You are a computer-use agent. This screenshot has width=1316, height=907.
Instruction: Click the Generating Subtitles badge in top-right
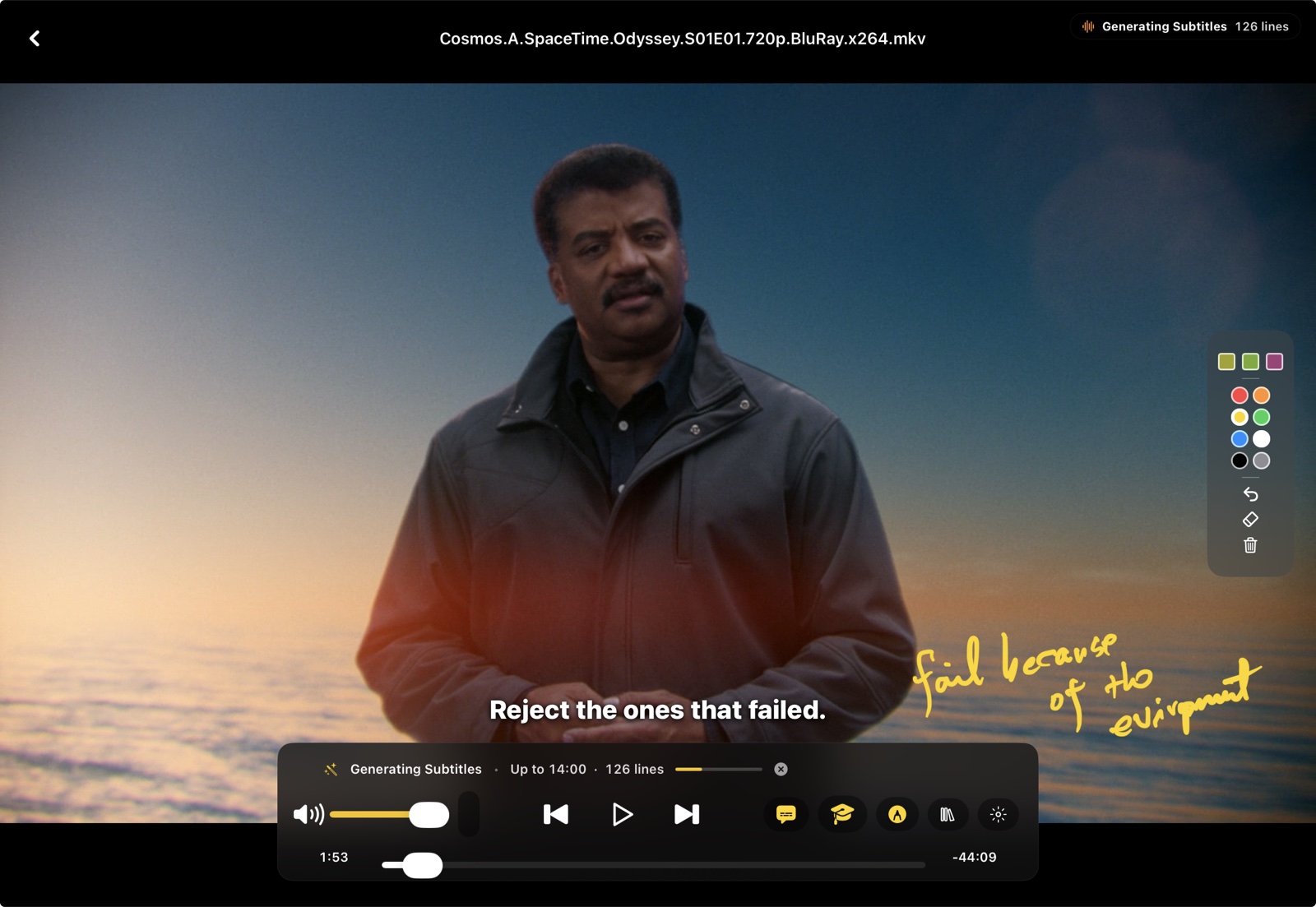[1185, 26]
